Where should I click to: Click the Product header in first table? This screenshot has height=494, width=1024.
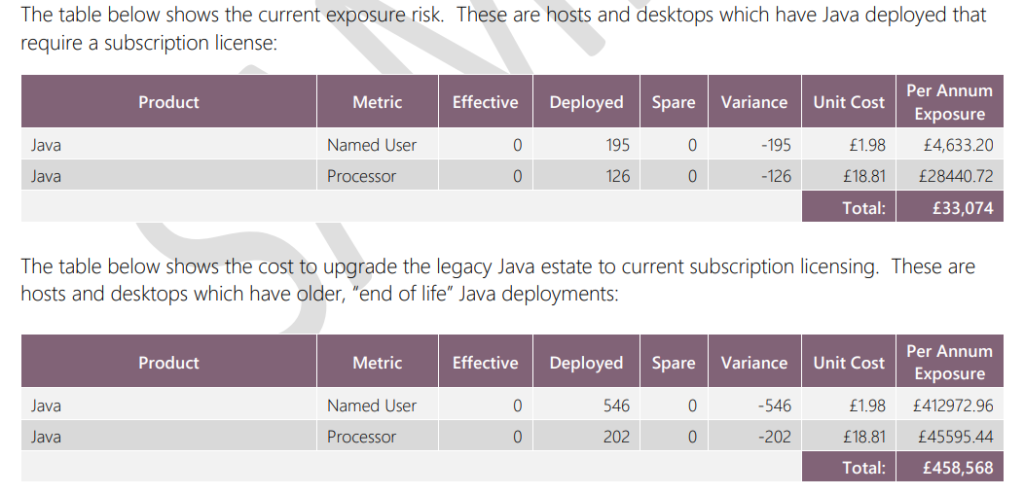point(168,102)
